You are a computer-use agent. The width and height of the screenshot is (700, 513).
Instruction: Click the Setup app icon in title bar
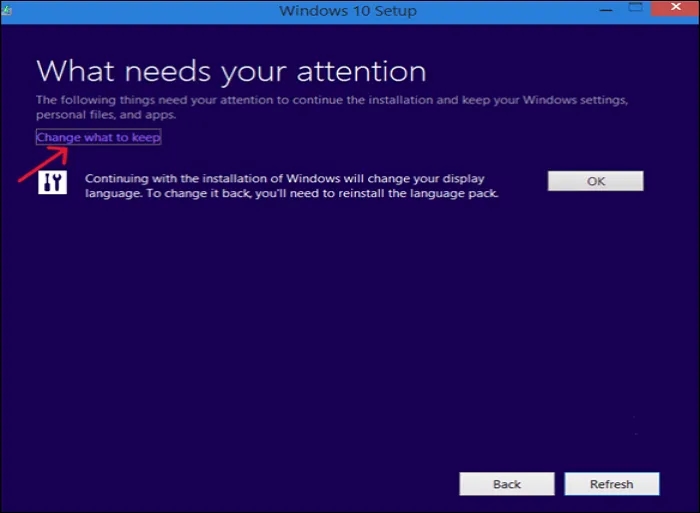(x=7, y=10)
